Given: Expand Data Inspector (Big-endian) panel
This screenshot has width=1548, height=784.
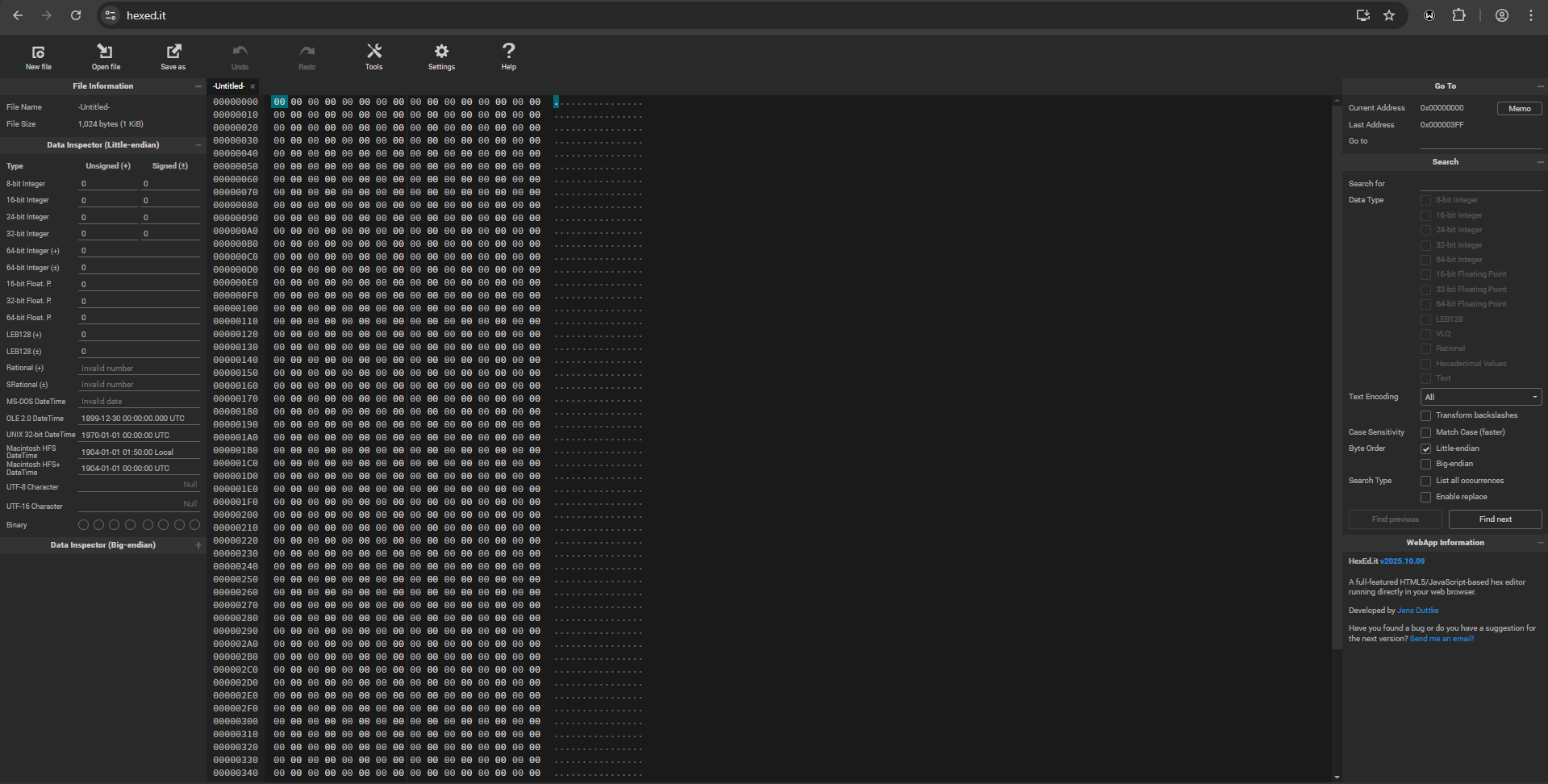Looking at the screenshot, I should click(x=198, y=545).
